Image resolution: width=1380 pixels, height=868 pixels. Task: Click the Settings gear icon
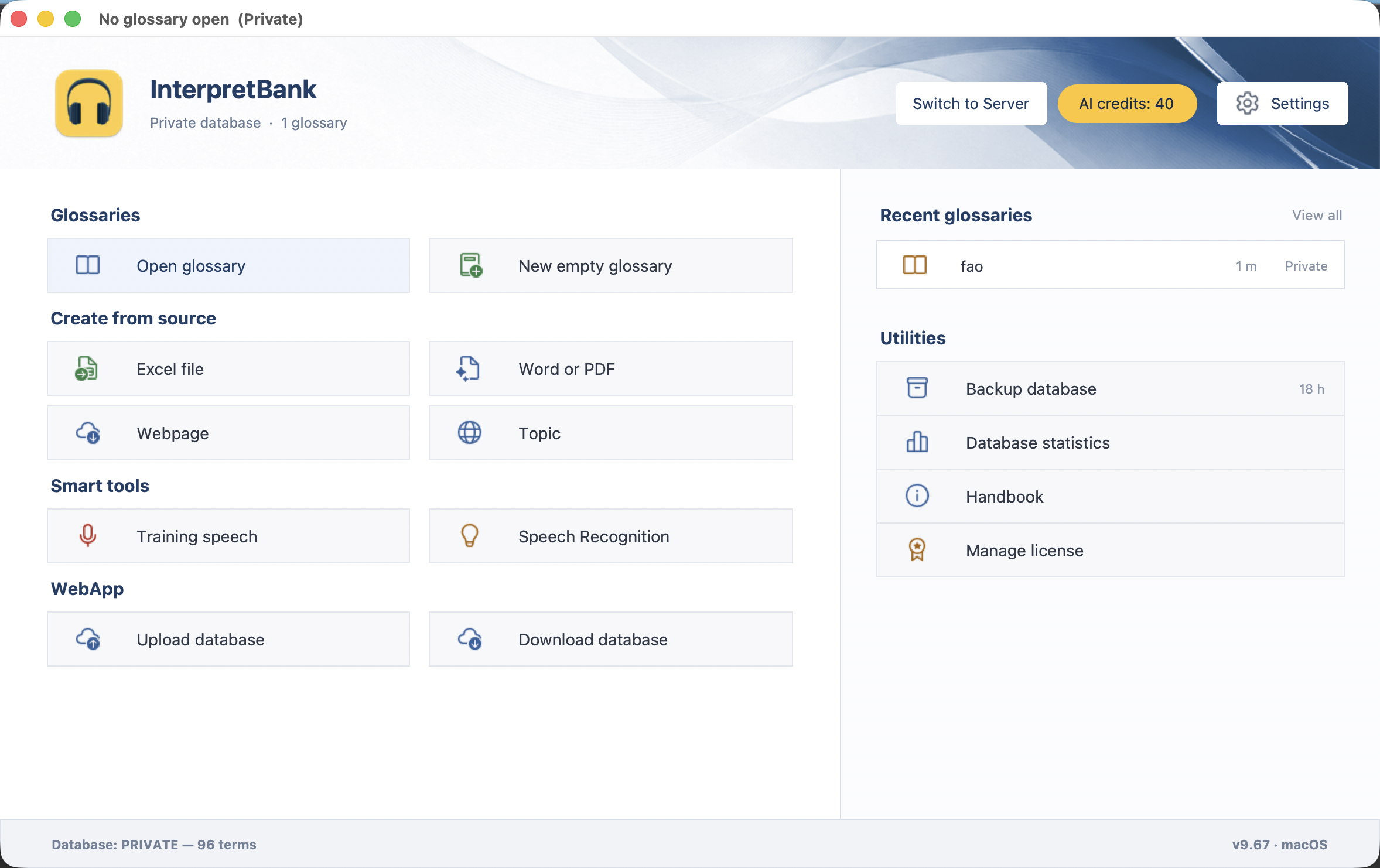coord(1248,104)
